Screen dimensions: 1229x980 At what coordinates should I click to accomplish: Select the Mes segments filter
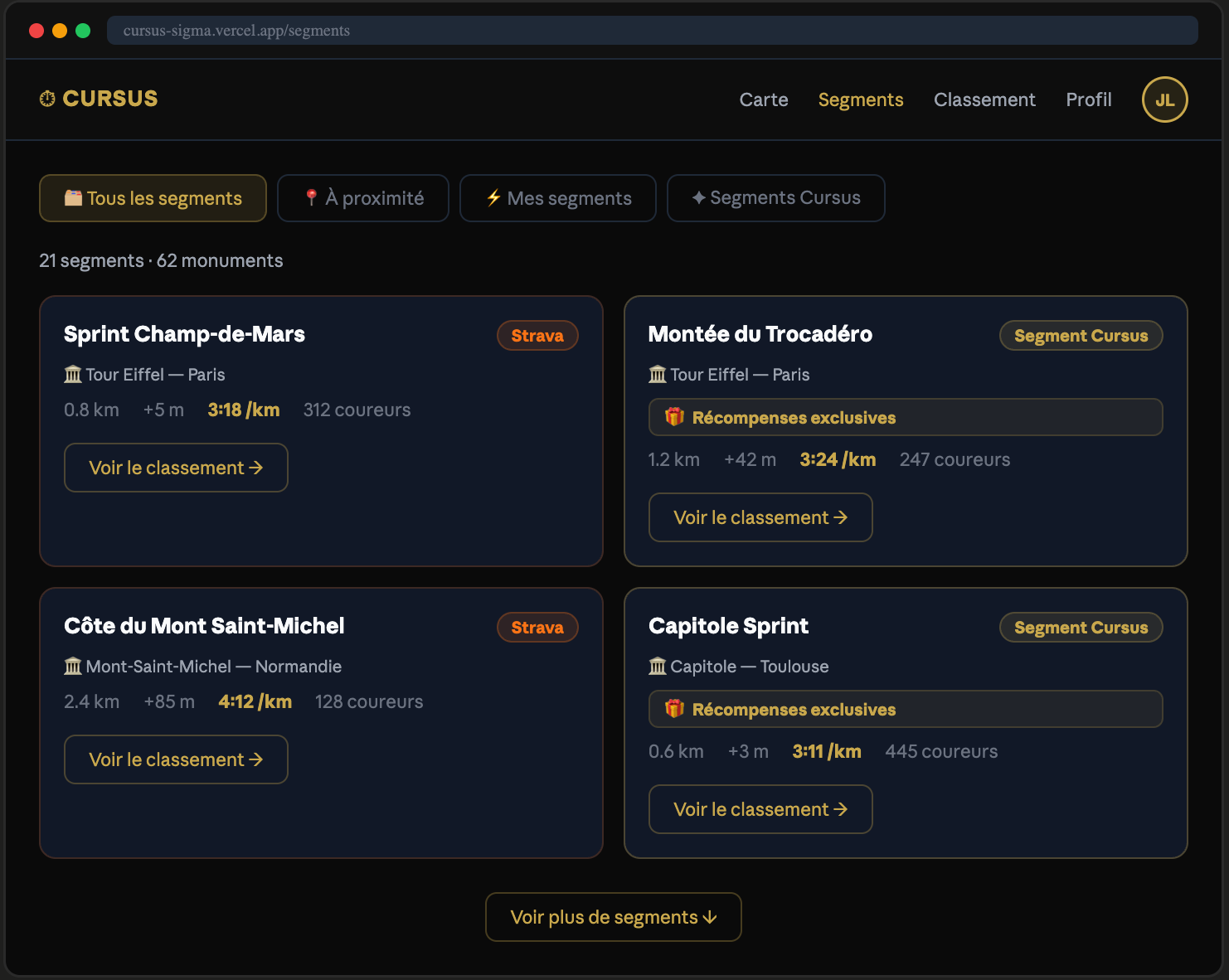click(558, 198)
